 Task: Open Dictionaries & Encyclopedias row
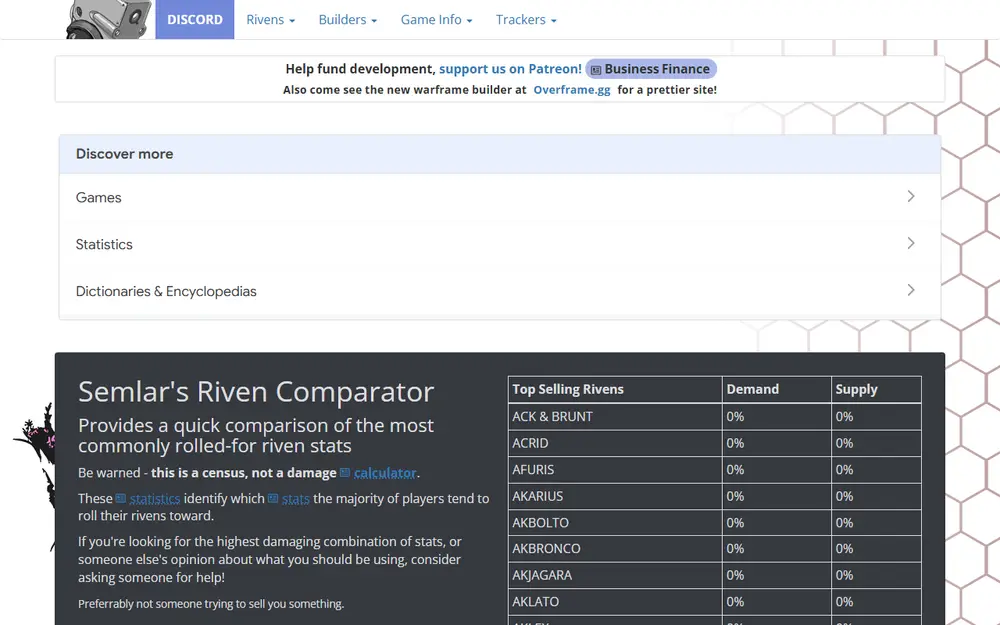[x=499, y=291]
